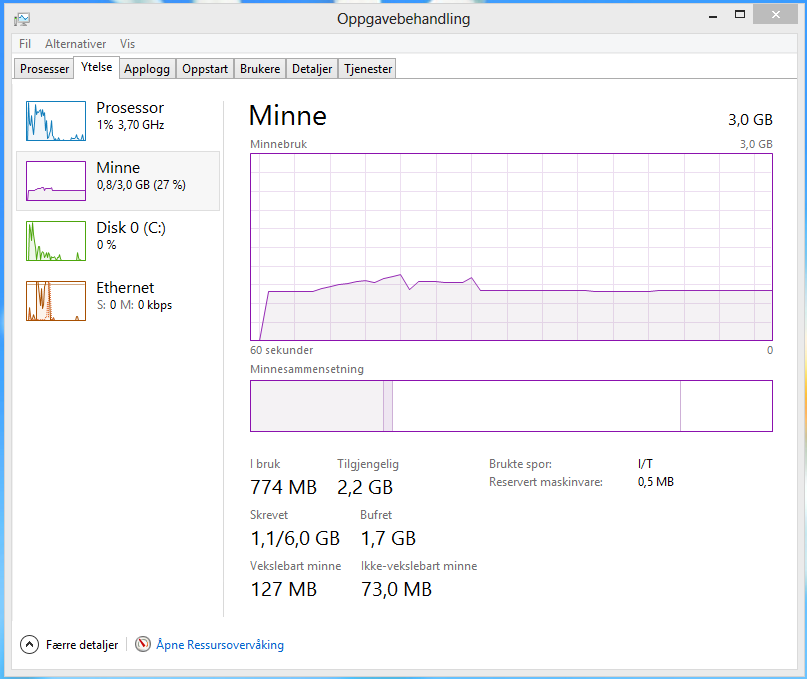Click the Brukte spor value I/T
Screen dimensions: 807x679
pyautogui.click(x=645, y=464)
